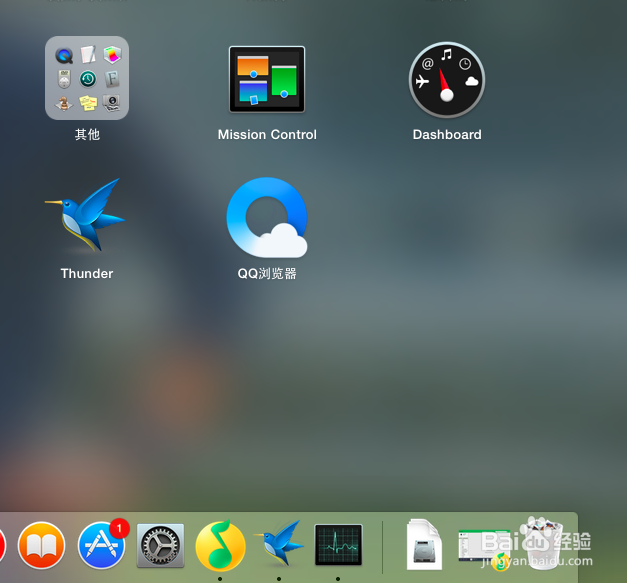This screenshot has width=627, height=583.
Task: Switch to Thunder bird icon in Dock
Action: (279, 543)
